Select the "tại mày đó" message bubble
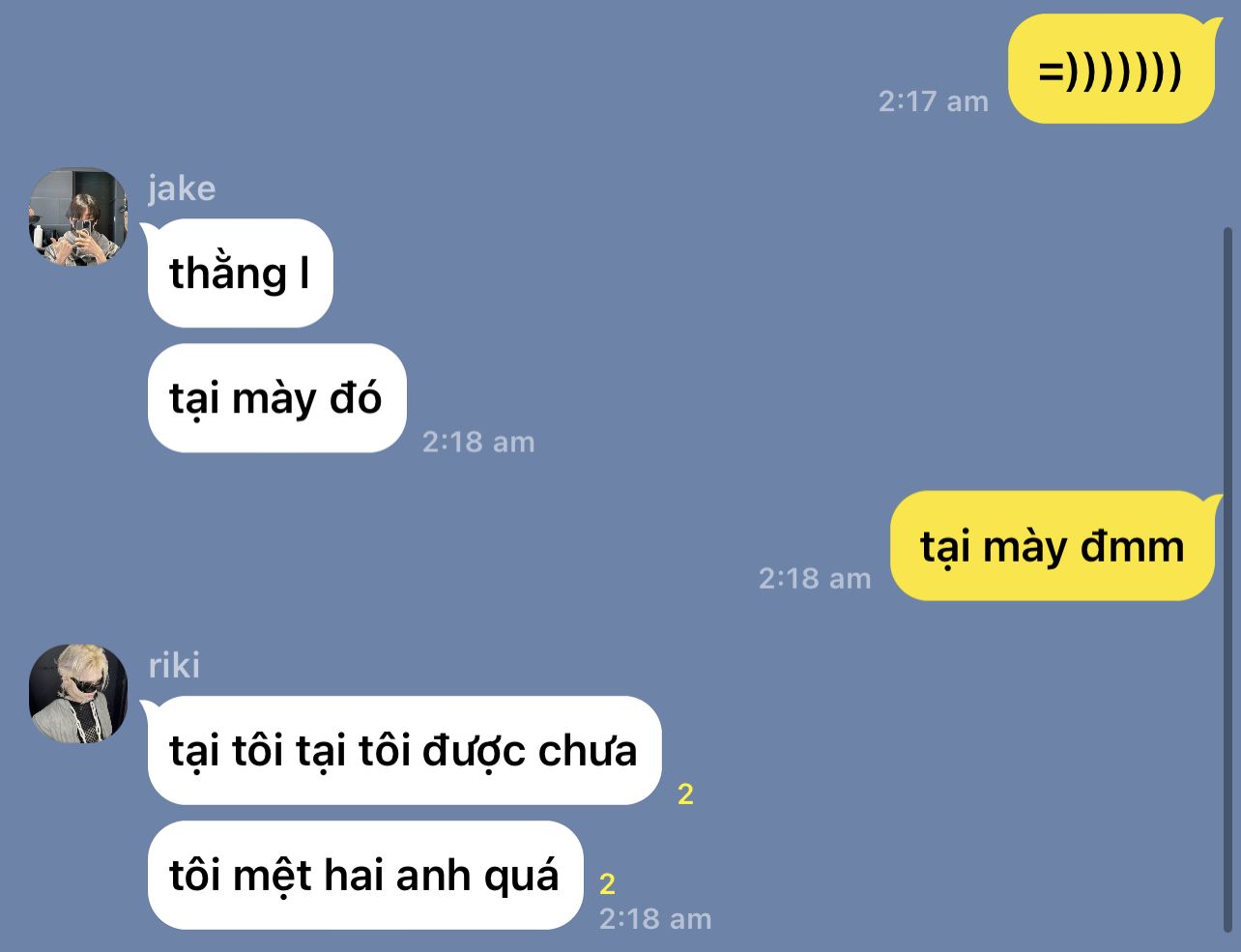Screen dimensions: 1241x952 tap(276, 398)
